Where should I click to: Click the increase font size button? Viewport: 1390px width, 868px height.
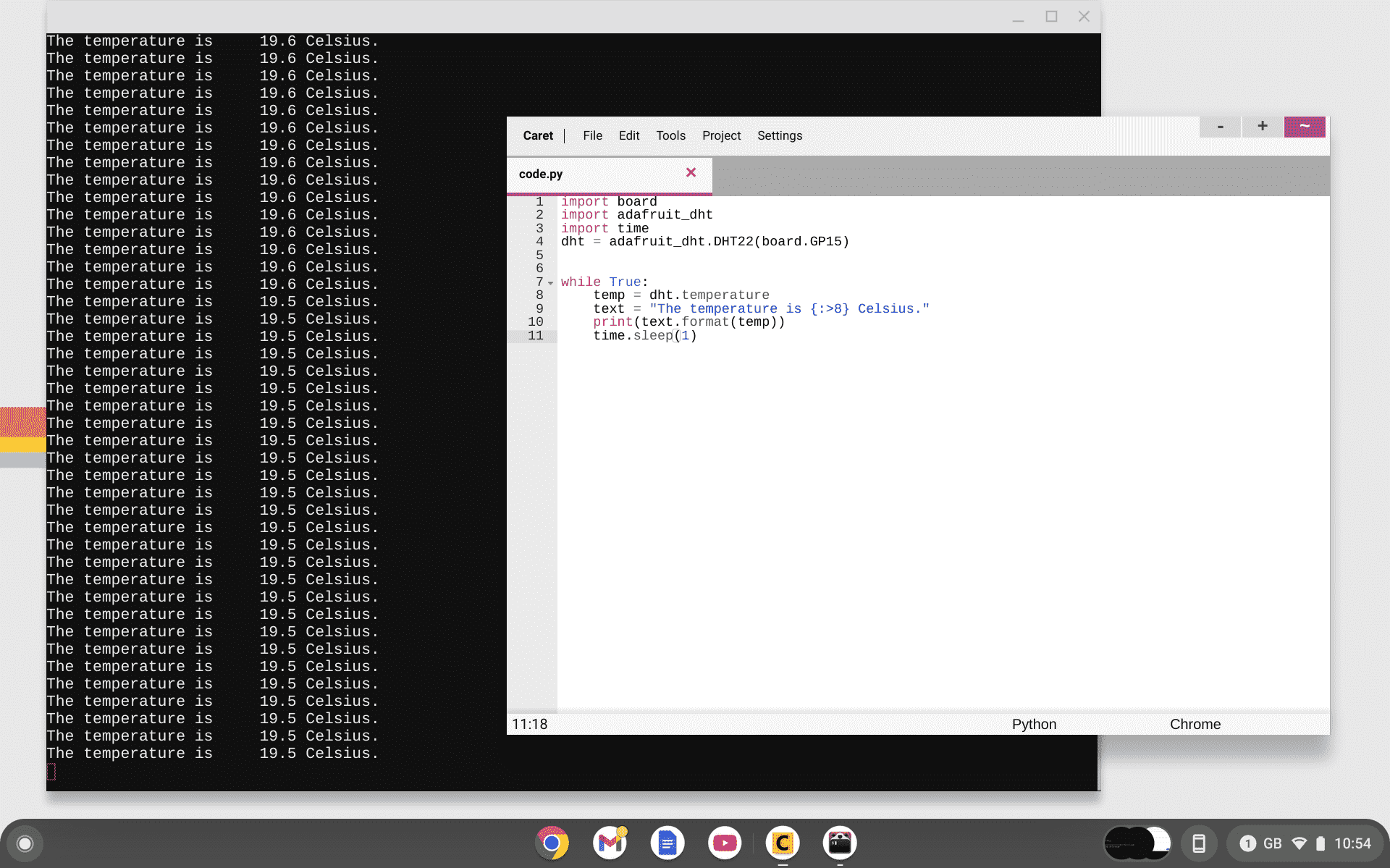[x=1261, y=126]
